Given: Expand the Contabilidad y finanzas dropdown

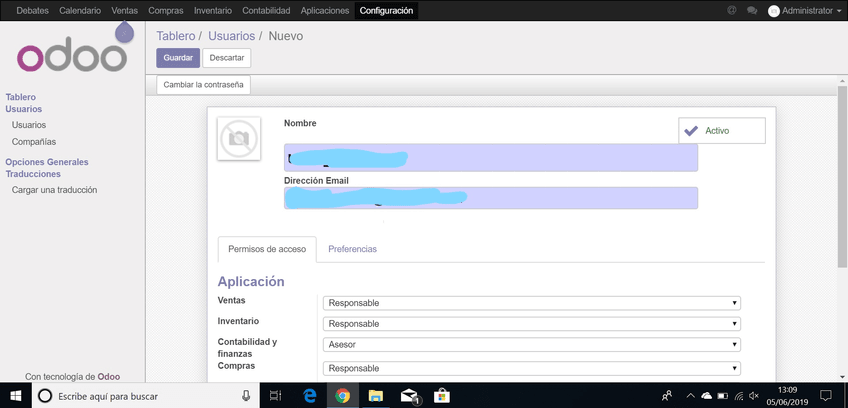Looking at the screenshot, I should [x=531, y=345].
